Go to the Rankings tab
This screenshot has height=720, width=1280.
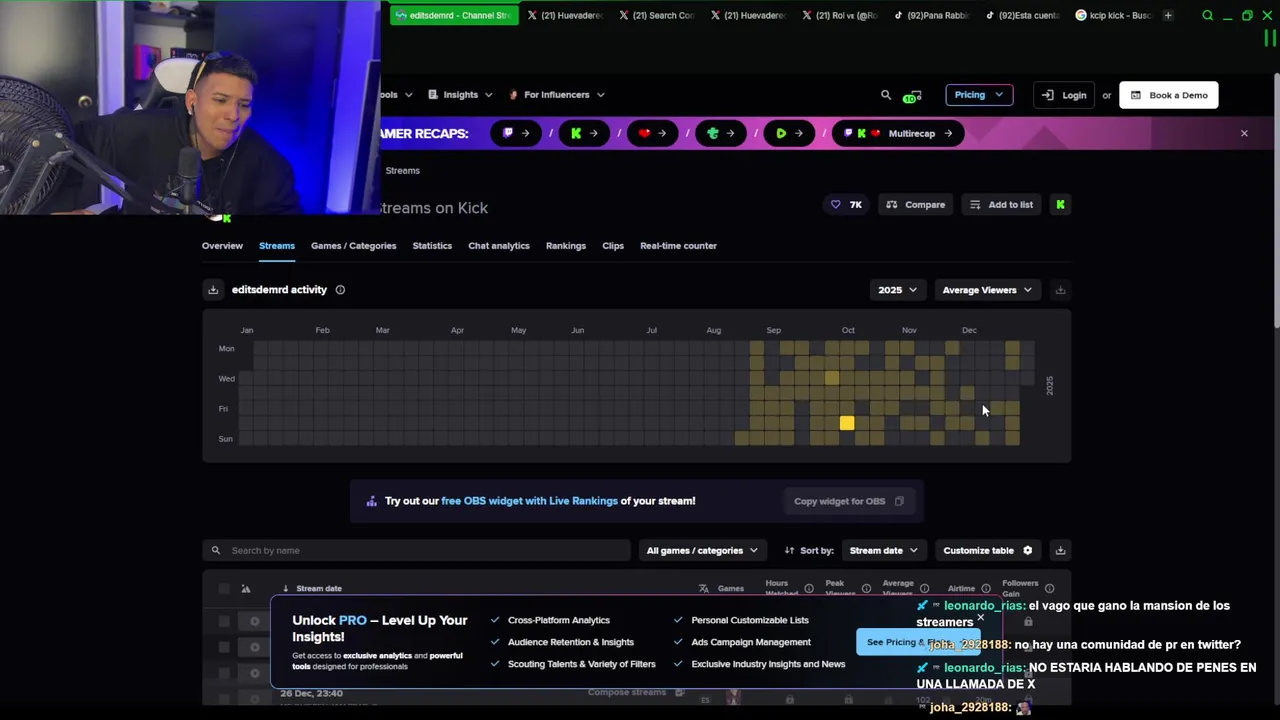[x=566, y=246]
